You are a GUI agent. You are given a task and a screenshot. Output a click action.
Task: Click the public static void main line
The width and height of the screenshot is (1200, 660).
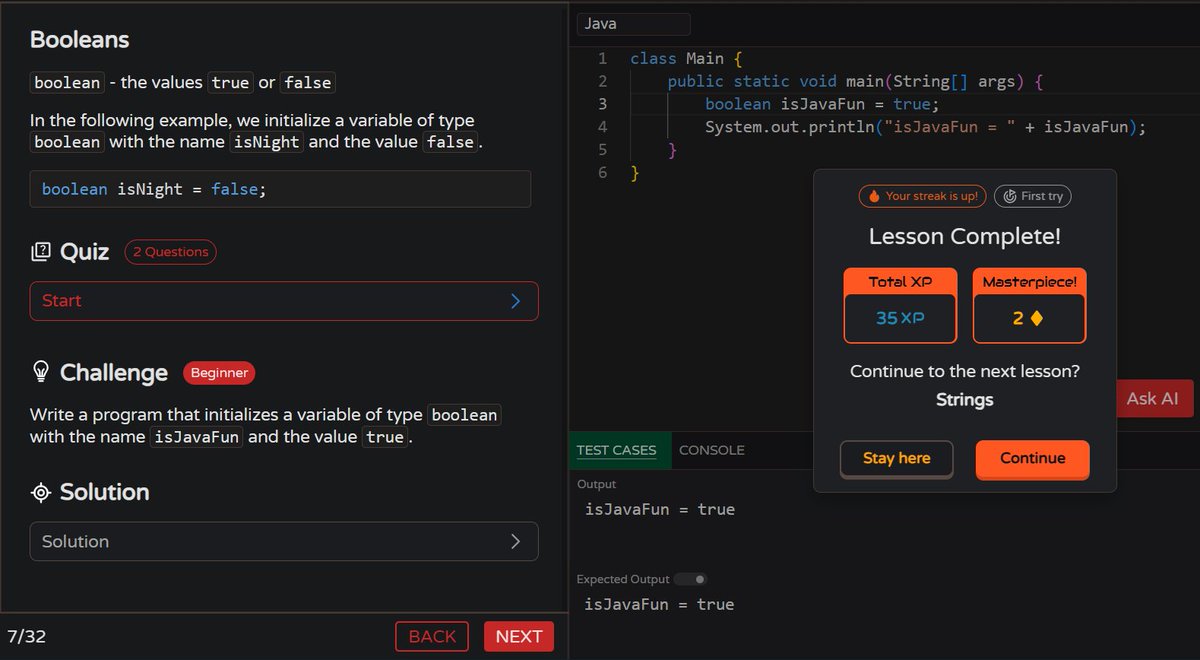tap(855, 82)
